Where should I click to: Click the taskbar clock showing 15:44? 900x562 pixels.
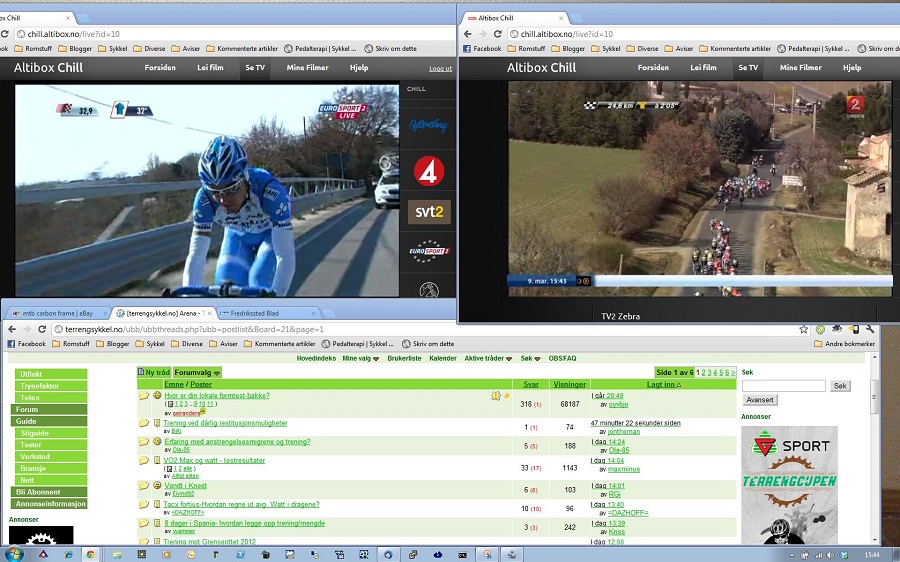[x=872, y=555]
